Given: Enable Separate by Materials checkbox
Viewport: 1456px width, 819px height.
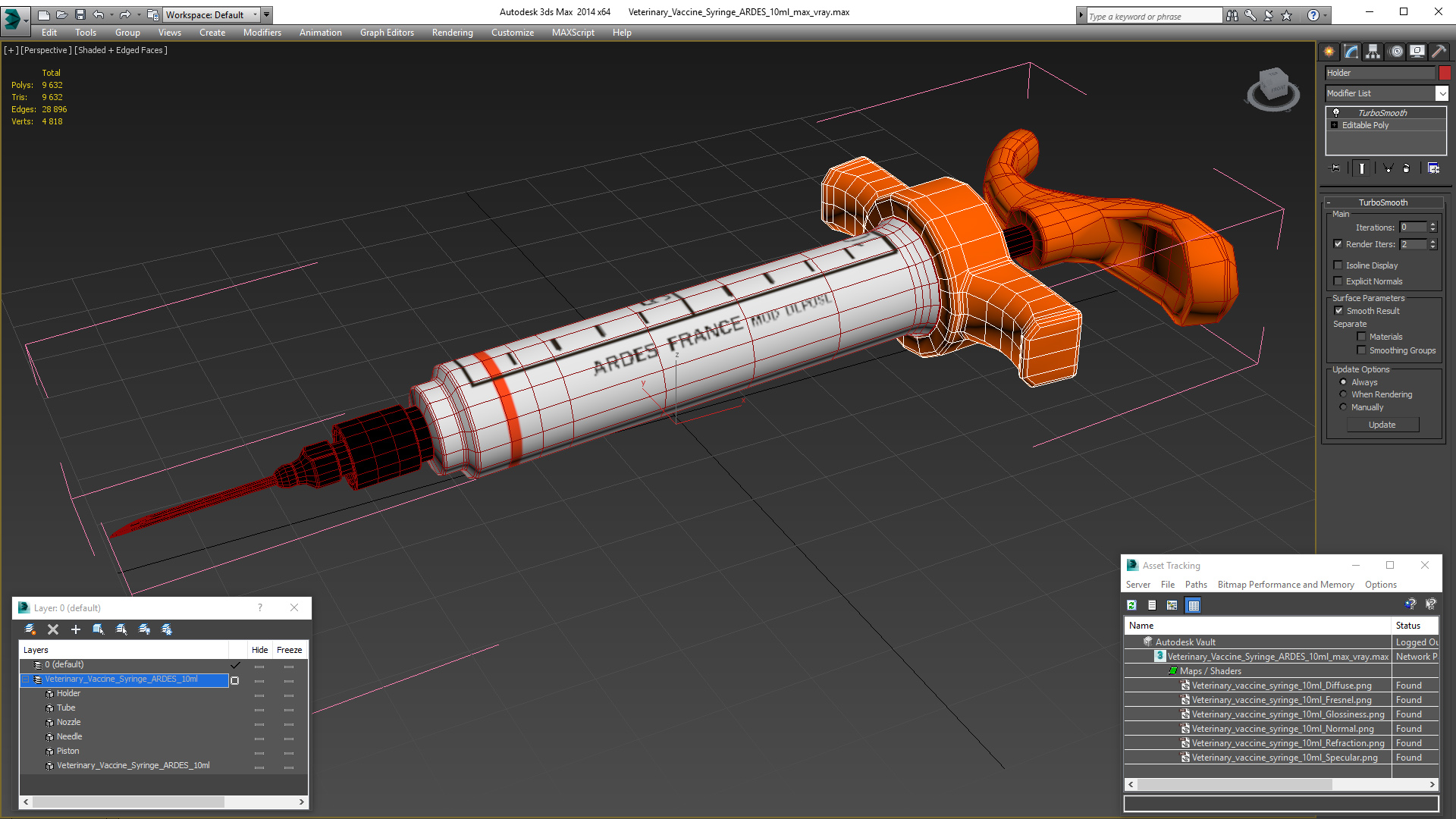Looking at the screenshot, I should [1361, 337].
